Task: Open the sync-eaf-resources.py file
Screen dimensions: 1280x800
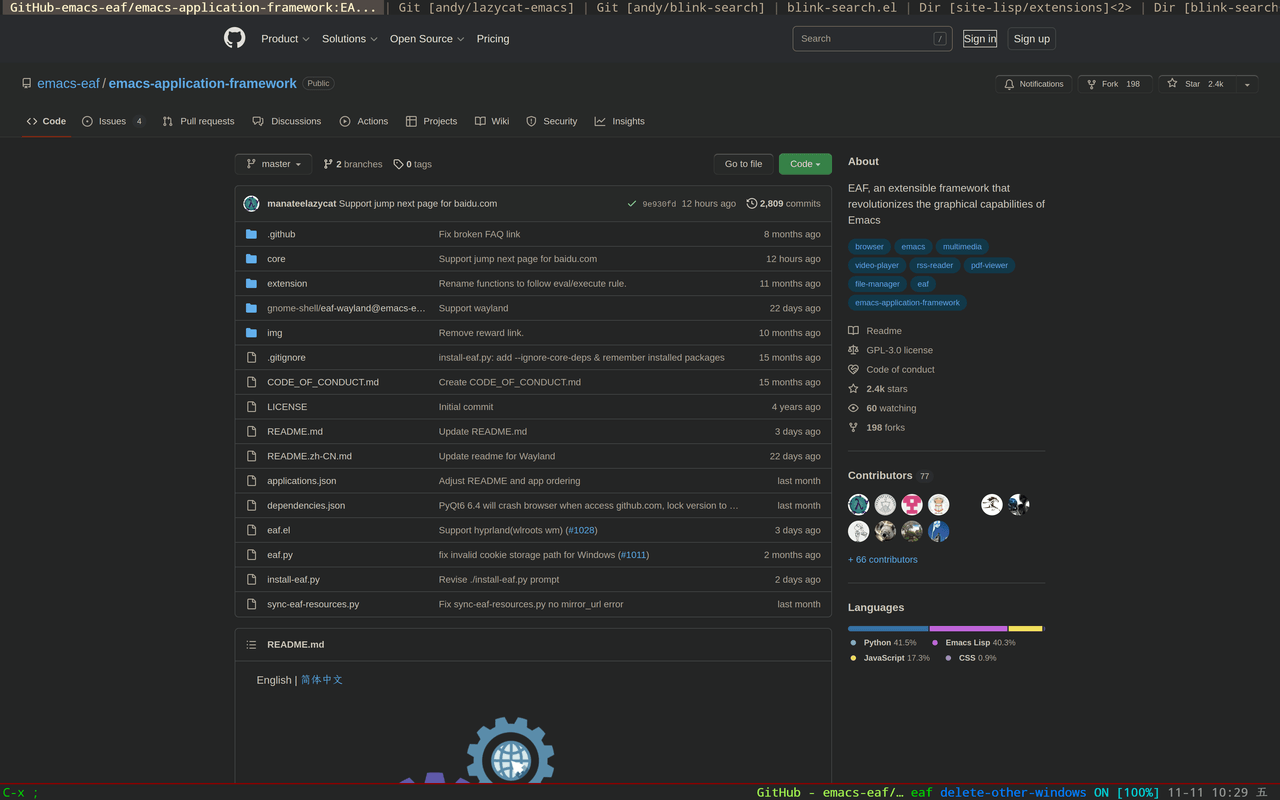Action: click(x=313, y=604)
